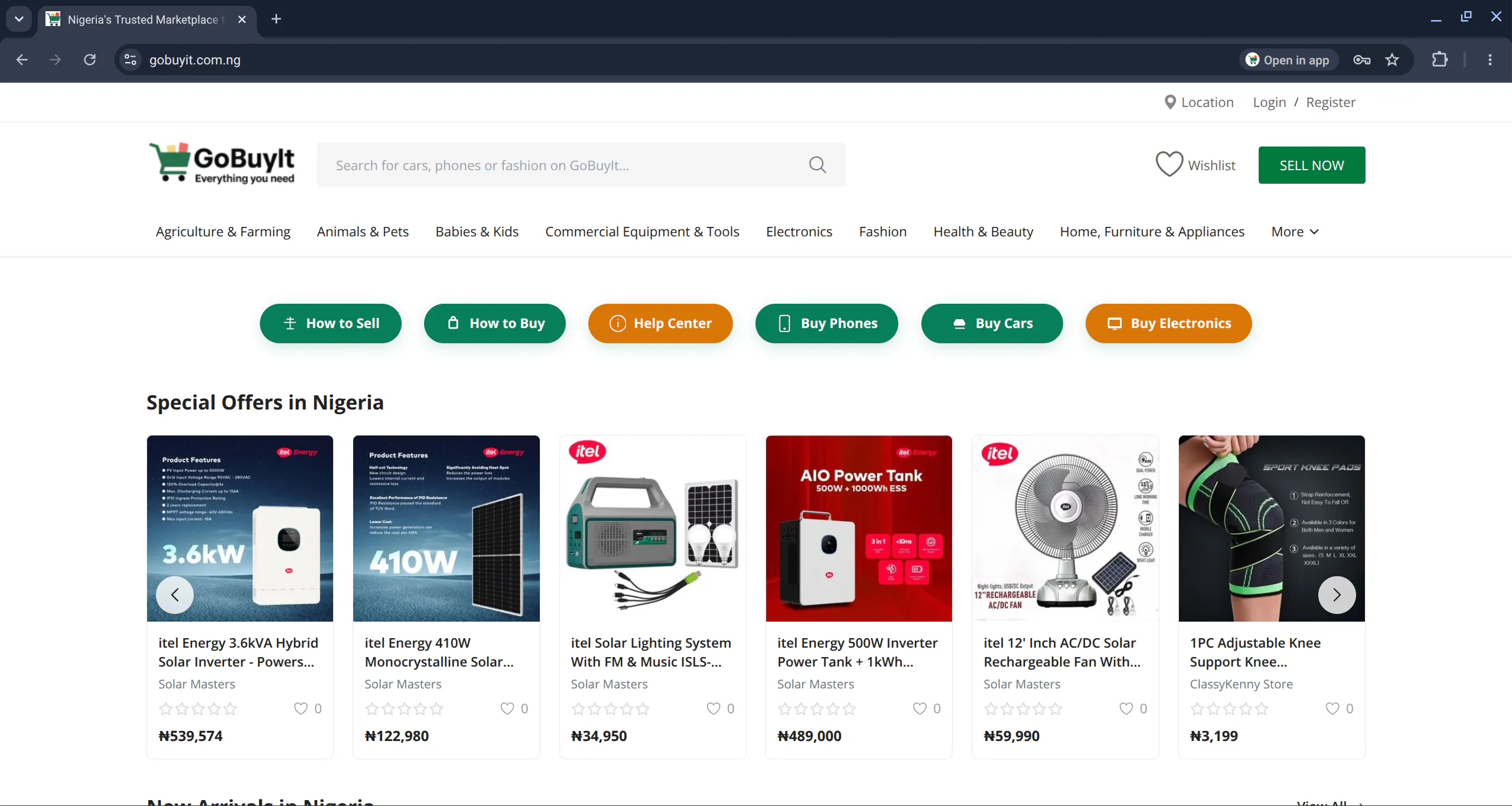
Task: Open Animals & Pets category
Action: pos(363,232)
